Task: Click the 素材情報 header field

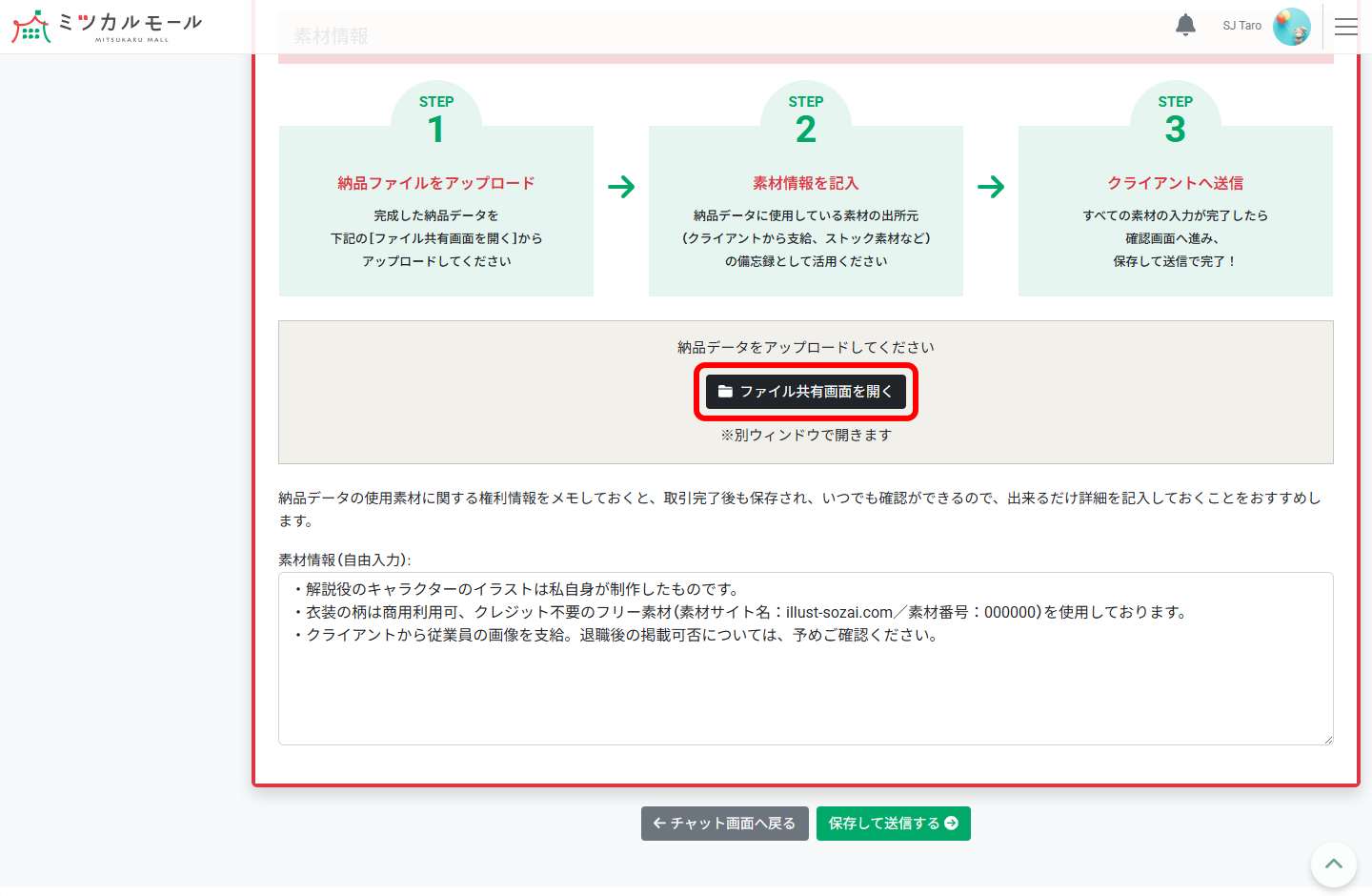Action: point(332,34)
